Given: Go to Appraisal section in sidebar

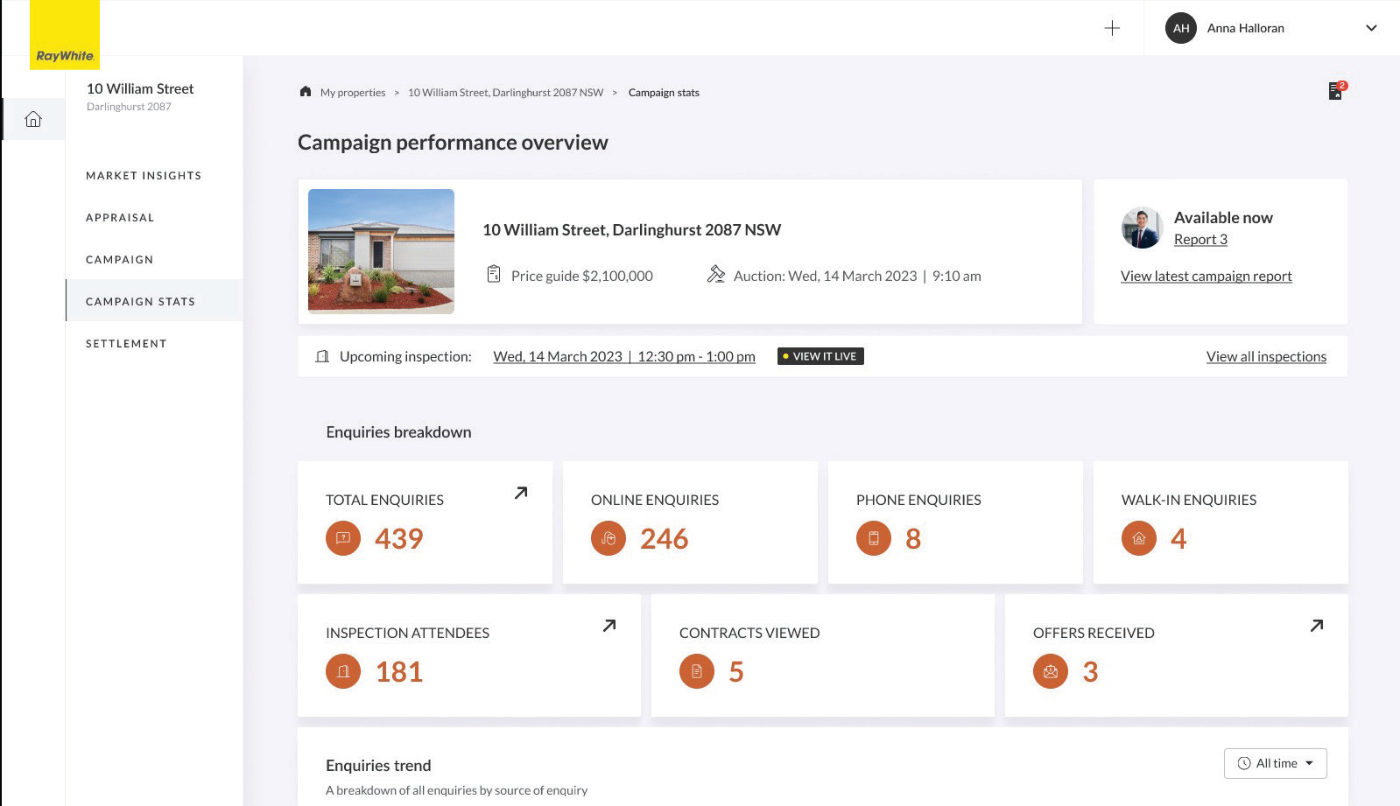Looking at the screenshot, I should 120,218.
